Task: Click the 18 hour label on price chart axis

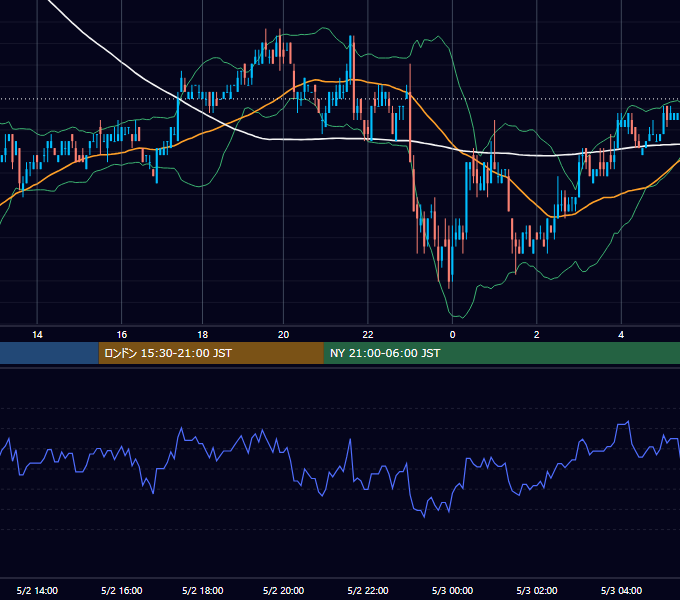Action: point(203,335)
